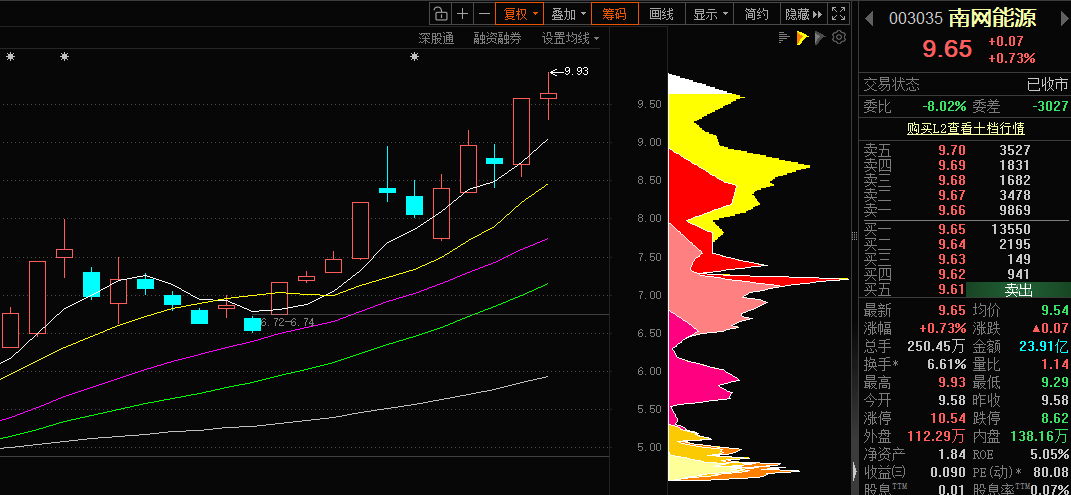Toggle the 筹码 chip distribution panel
The height and width of the screenshot is (495, 1071).
point(615,14)
